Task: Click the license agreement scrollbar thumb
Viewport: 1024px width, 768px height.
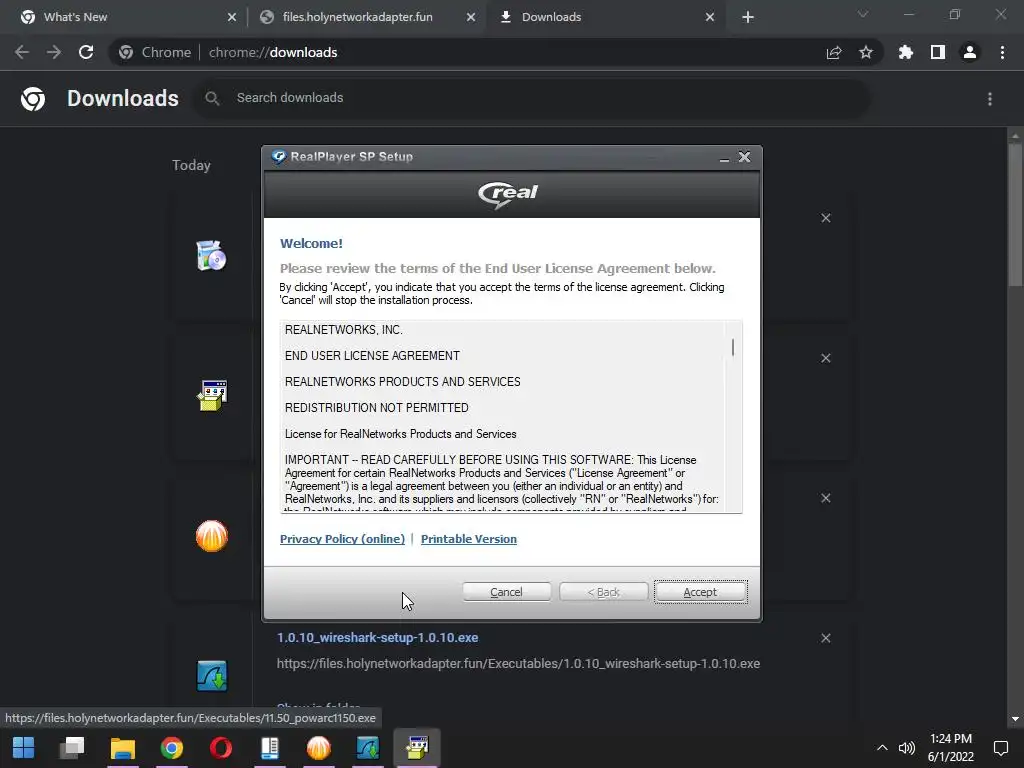Action: coord(733,347)
